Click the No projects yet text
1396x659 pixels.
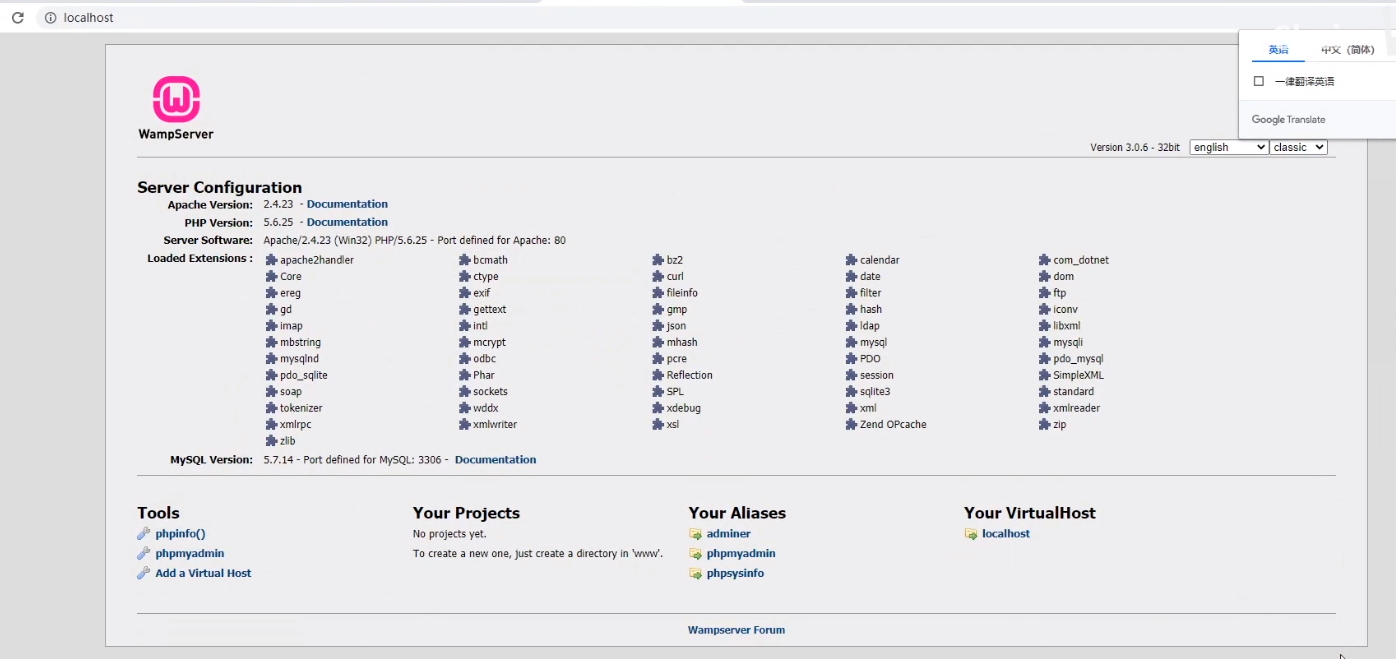click(x=449, y=534)
